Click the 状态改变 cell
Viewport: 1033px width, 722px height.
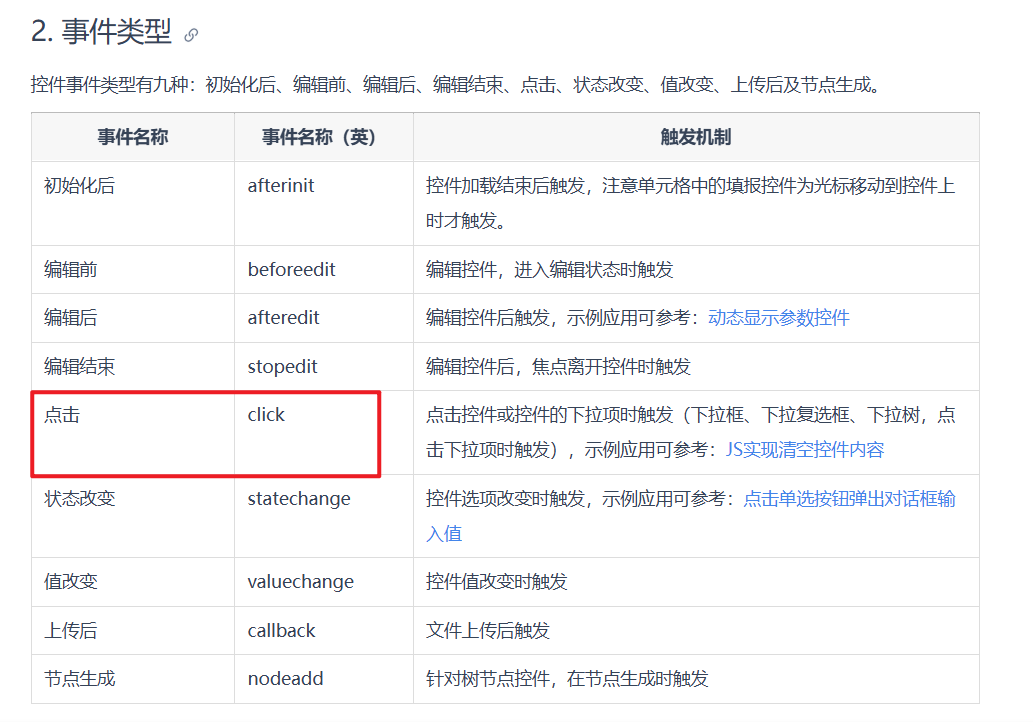click(133, 516)
